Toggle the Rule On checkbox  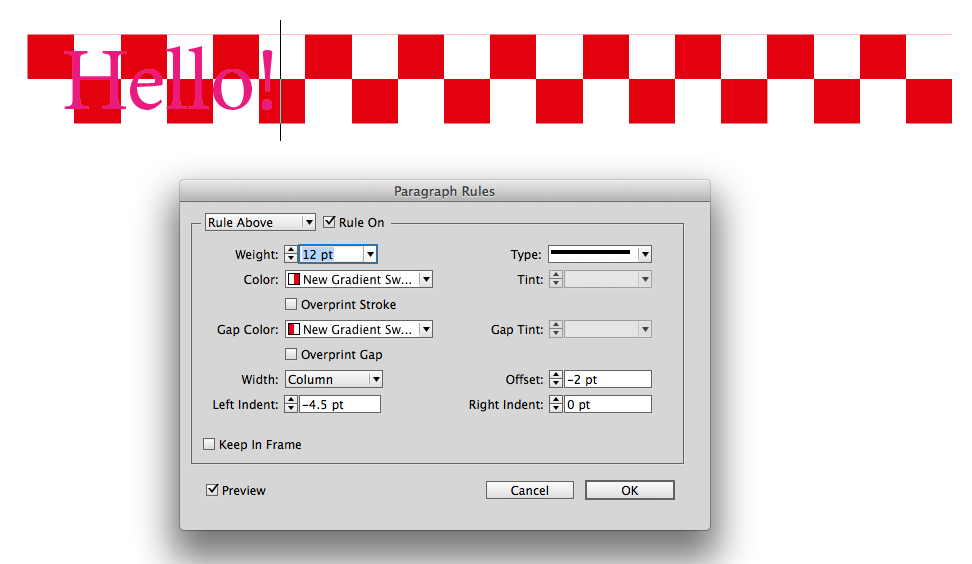click(x=330, y=222)
